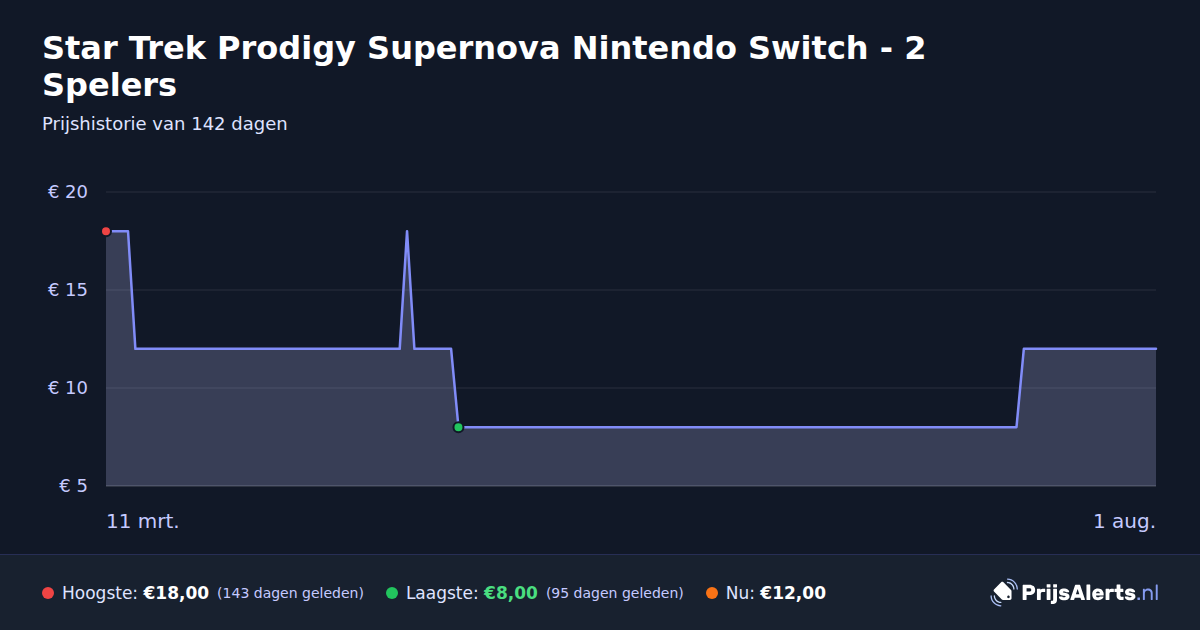Click the € 20 y-axis label

tap(68, 192)
